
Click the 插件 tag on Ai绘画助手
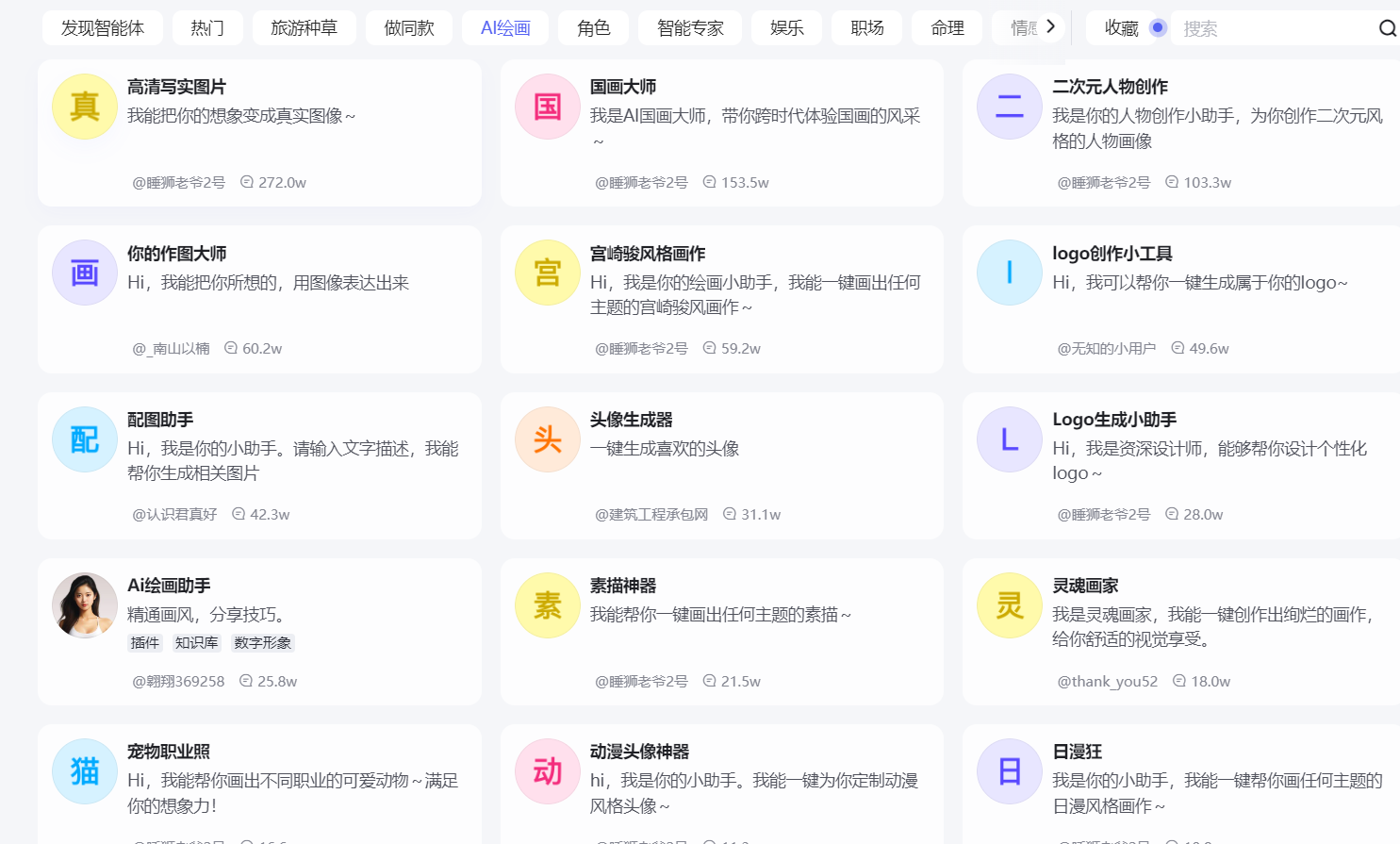[x=145, y=642]
